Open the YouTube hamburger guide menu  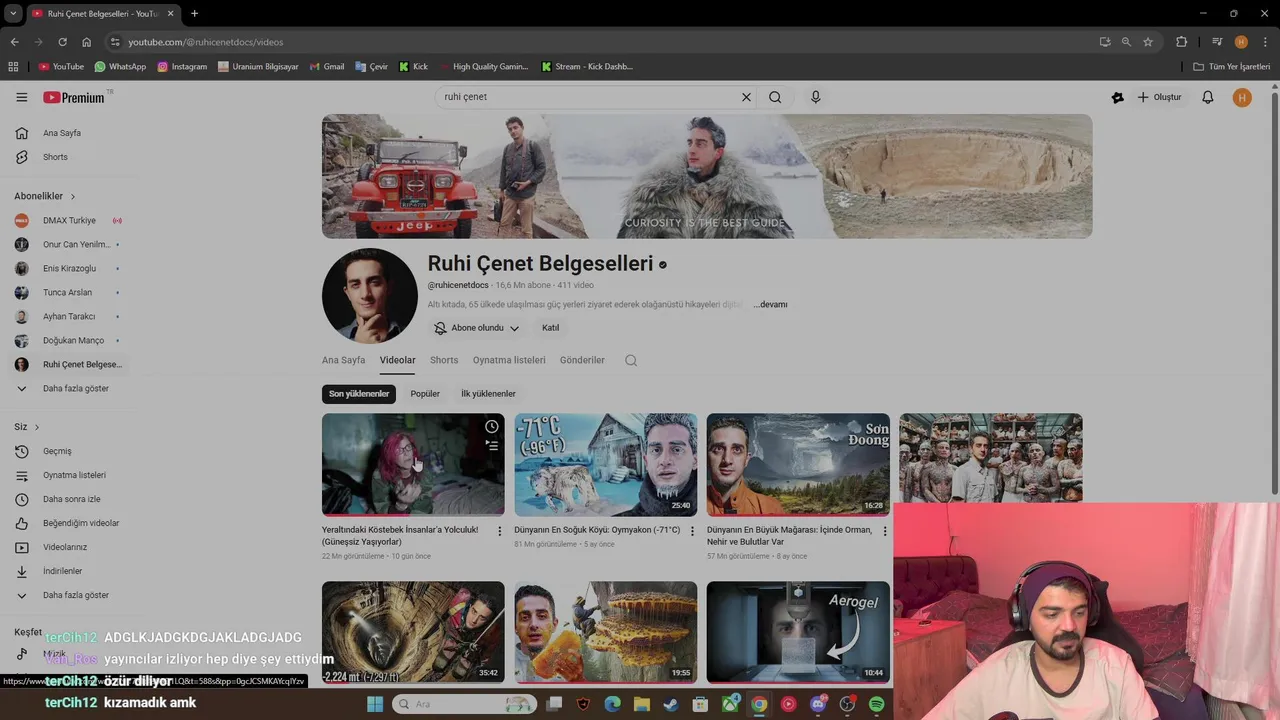pyautogui.click(x=22, y=97)
